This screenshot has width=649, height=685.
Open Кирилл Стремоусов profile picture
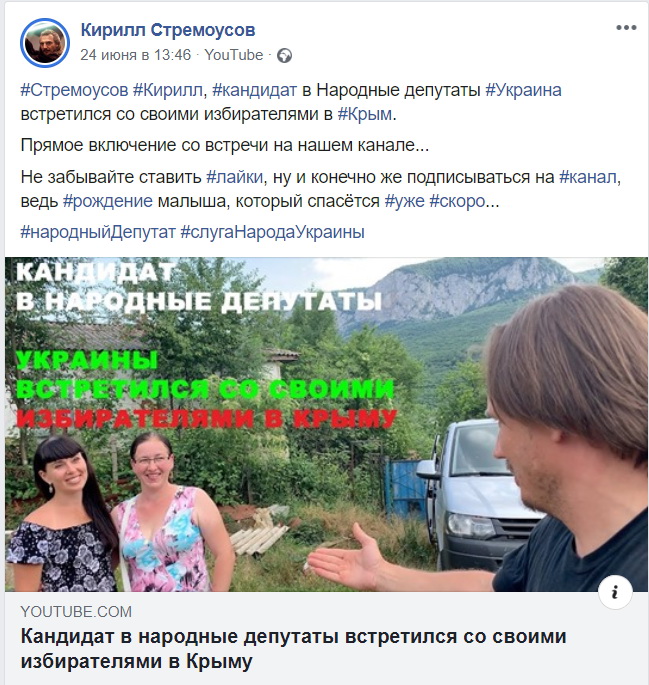45,43
